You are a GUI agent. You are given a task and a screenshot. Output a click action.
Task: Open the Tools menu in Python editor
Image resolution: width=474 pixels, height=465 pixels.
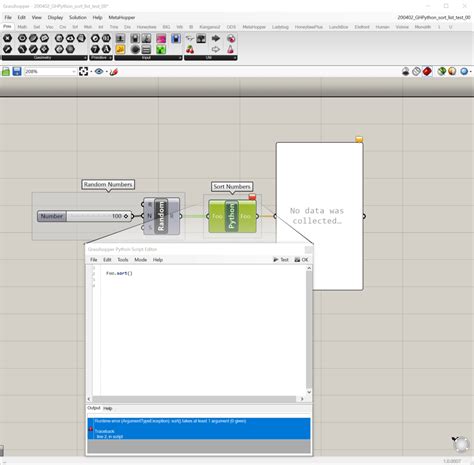[x=123, y=260]
